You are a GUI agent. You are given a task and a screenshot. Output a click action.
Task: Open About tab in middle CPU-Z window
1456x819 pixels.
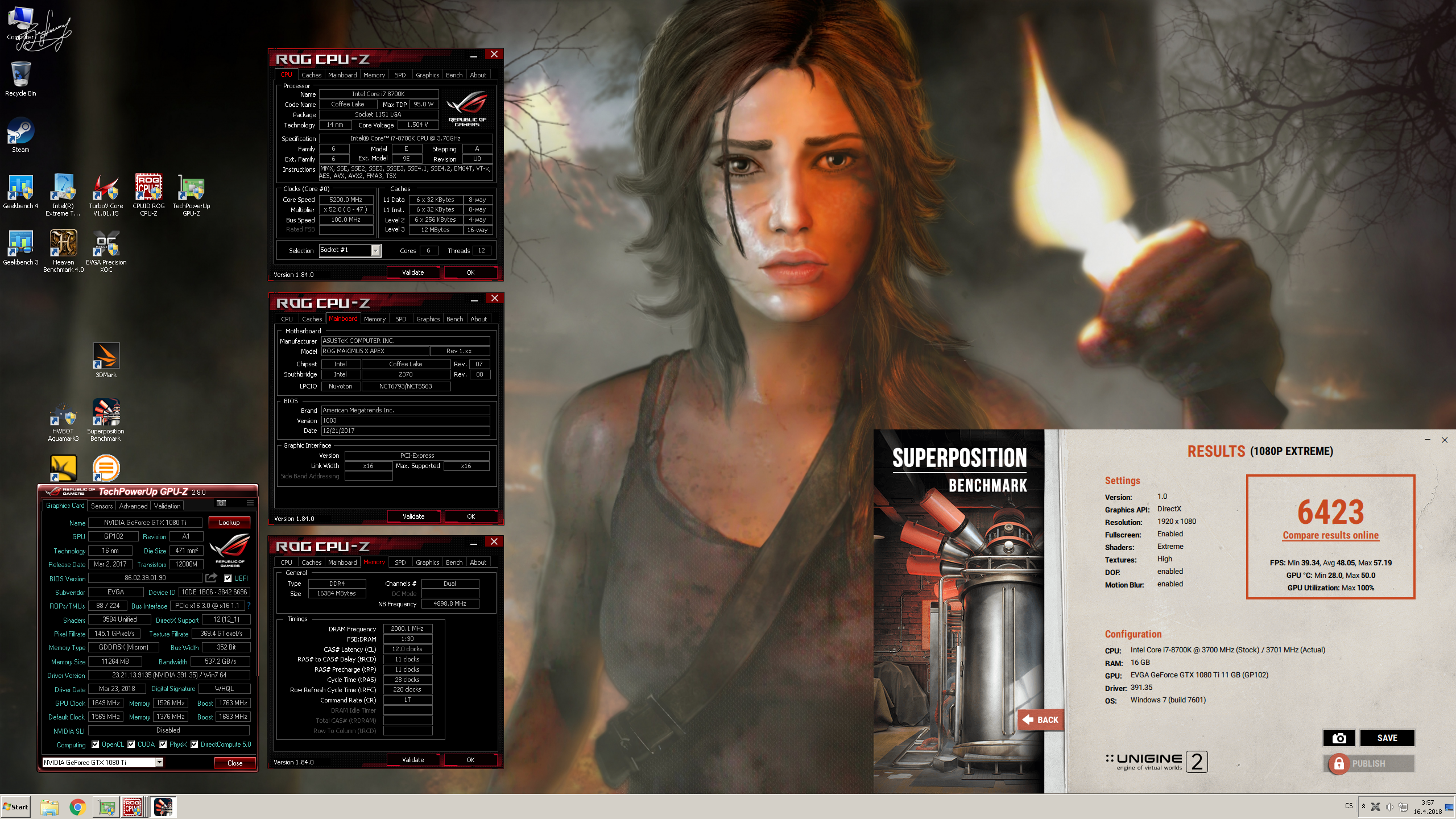(x=478, y=319)
